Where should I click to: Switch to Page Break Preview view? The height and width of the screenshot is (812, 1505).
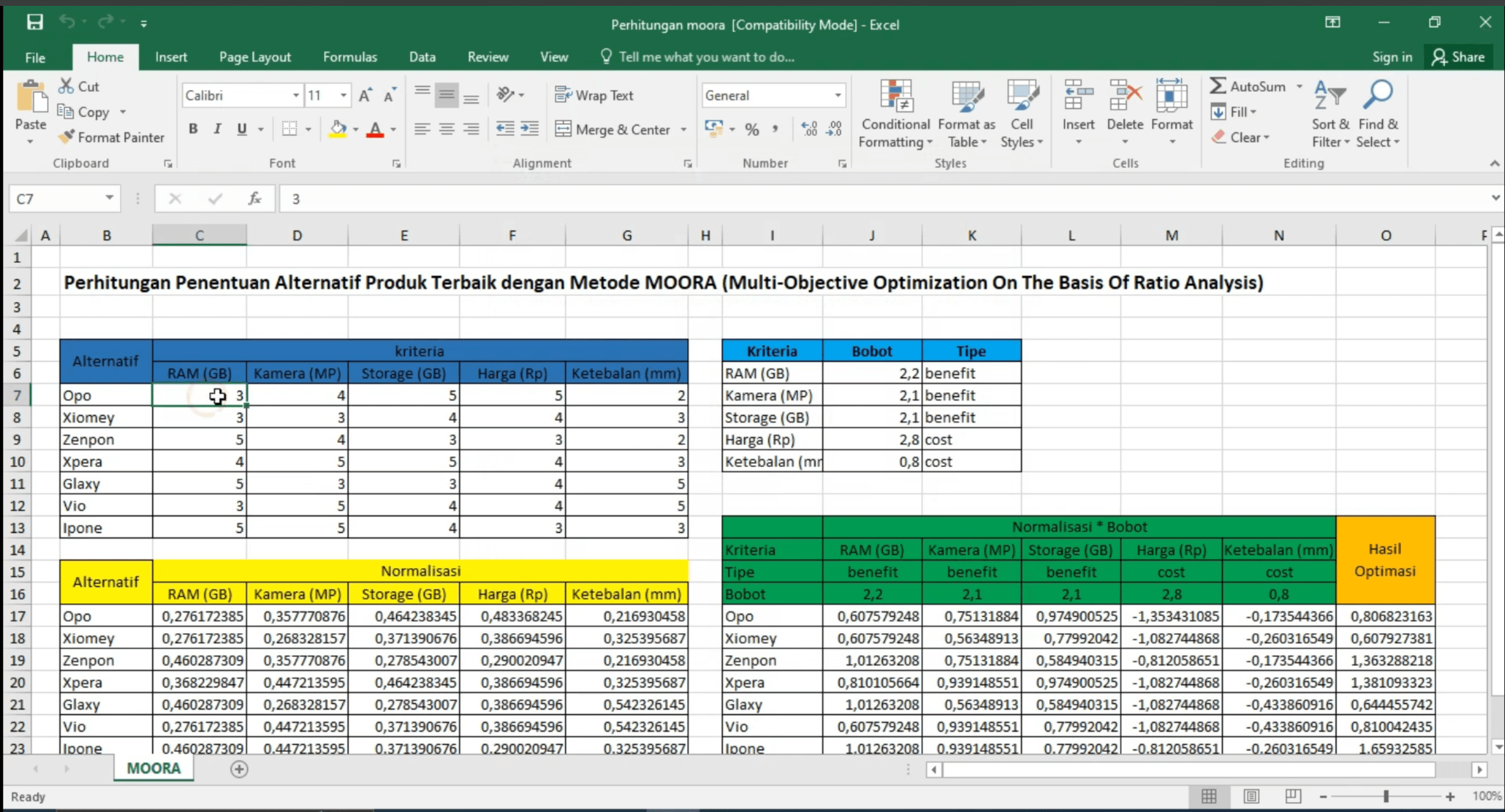click(x=1293, y=796)
